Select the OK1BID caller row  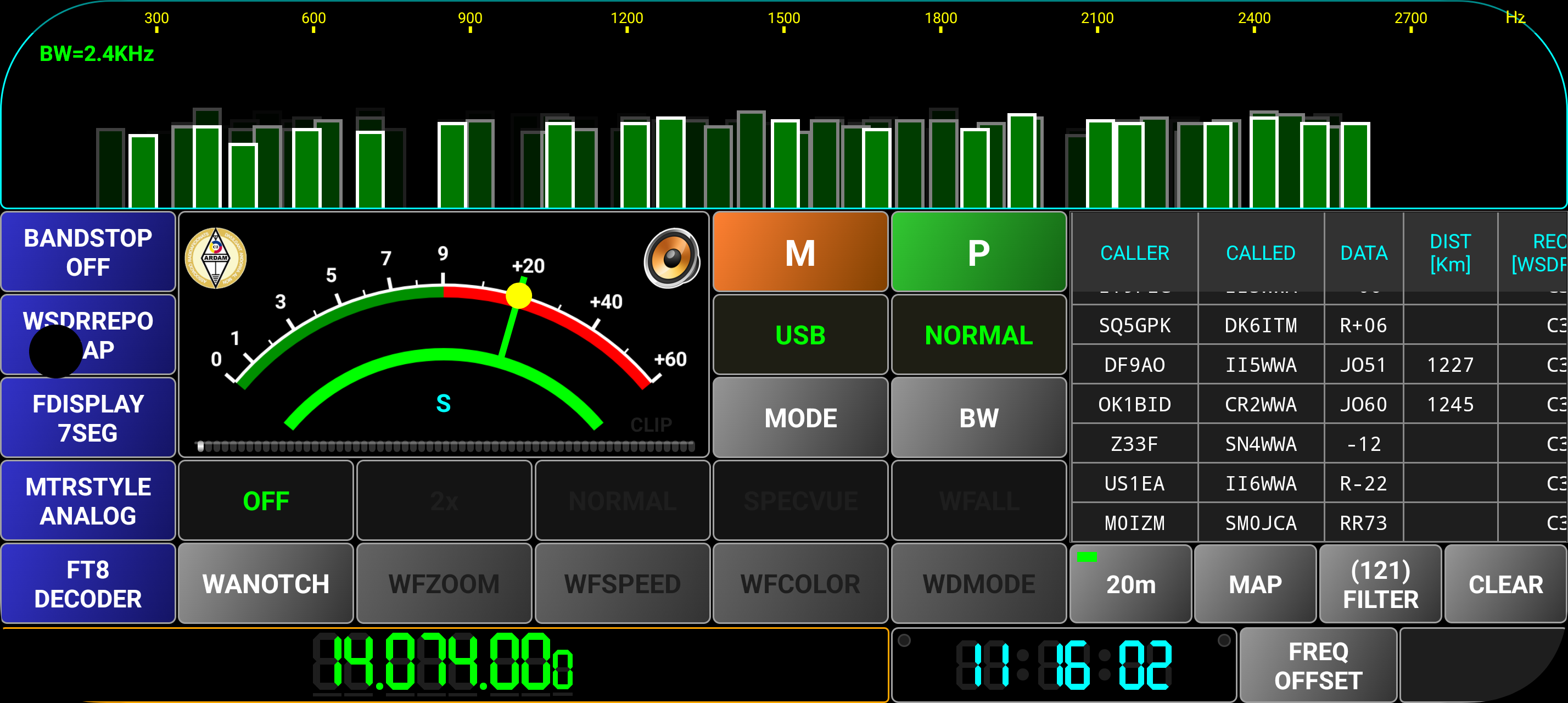click(1134, 404)
